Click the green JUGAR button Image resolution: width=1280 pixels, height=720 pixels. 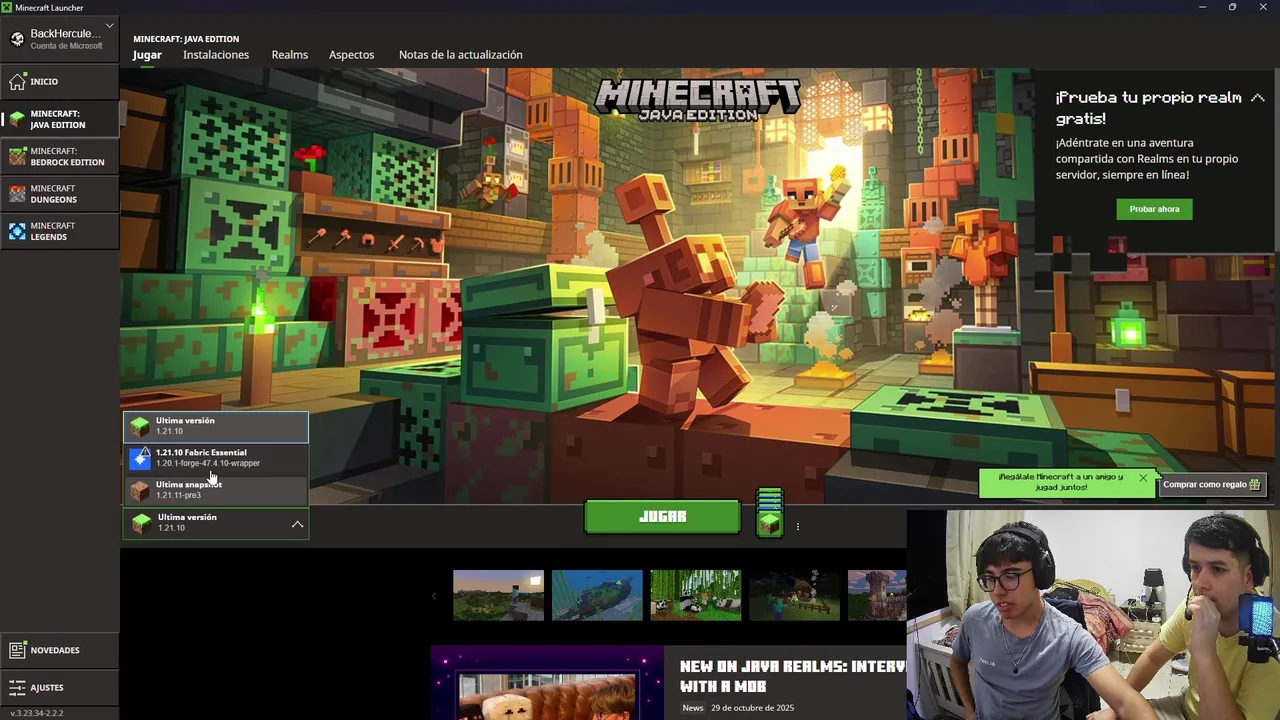coord(663,517)
